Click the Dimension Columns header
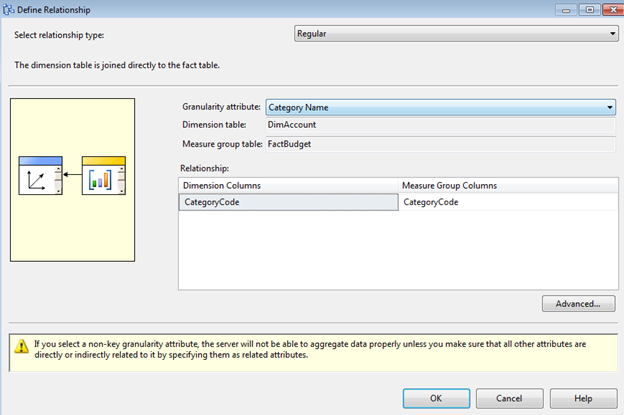 click(288, 185)
